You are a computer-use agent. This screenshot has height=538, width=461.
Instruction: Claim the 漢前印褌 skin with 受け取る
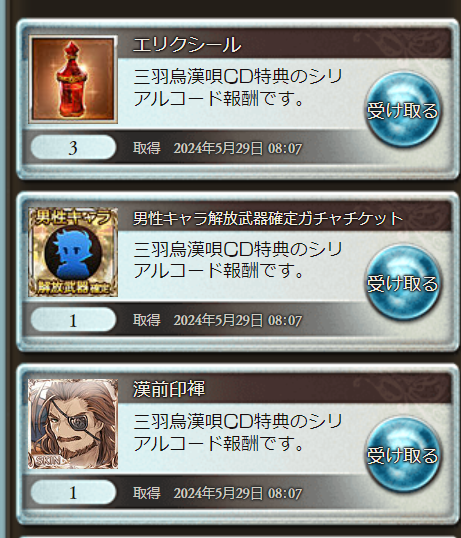[x=403, y=455]
